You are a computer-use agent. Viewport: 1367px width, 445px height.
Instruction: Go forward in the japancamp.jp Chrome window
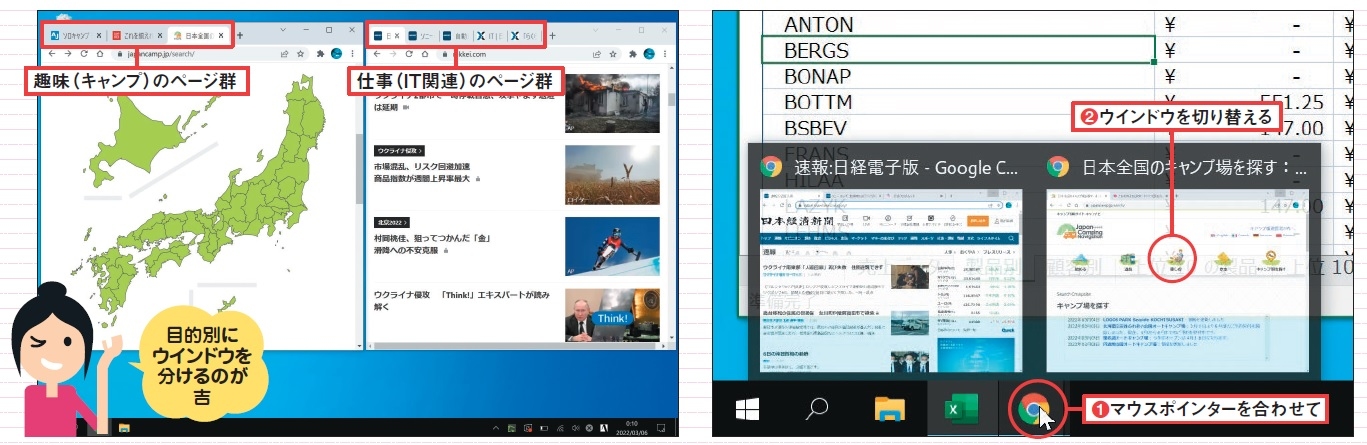tap(67, 54)
